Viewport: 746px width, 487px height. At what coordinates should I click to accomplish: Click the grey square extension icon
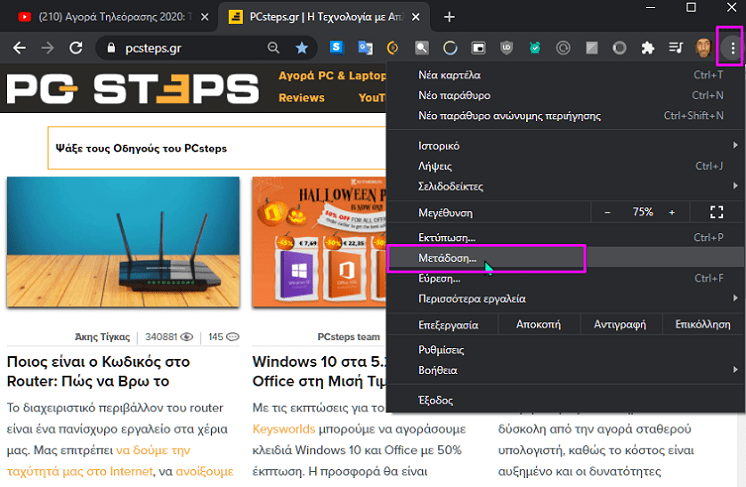[591, 48]
